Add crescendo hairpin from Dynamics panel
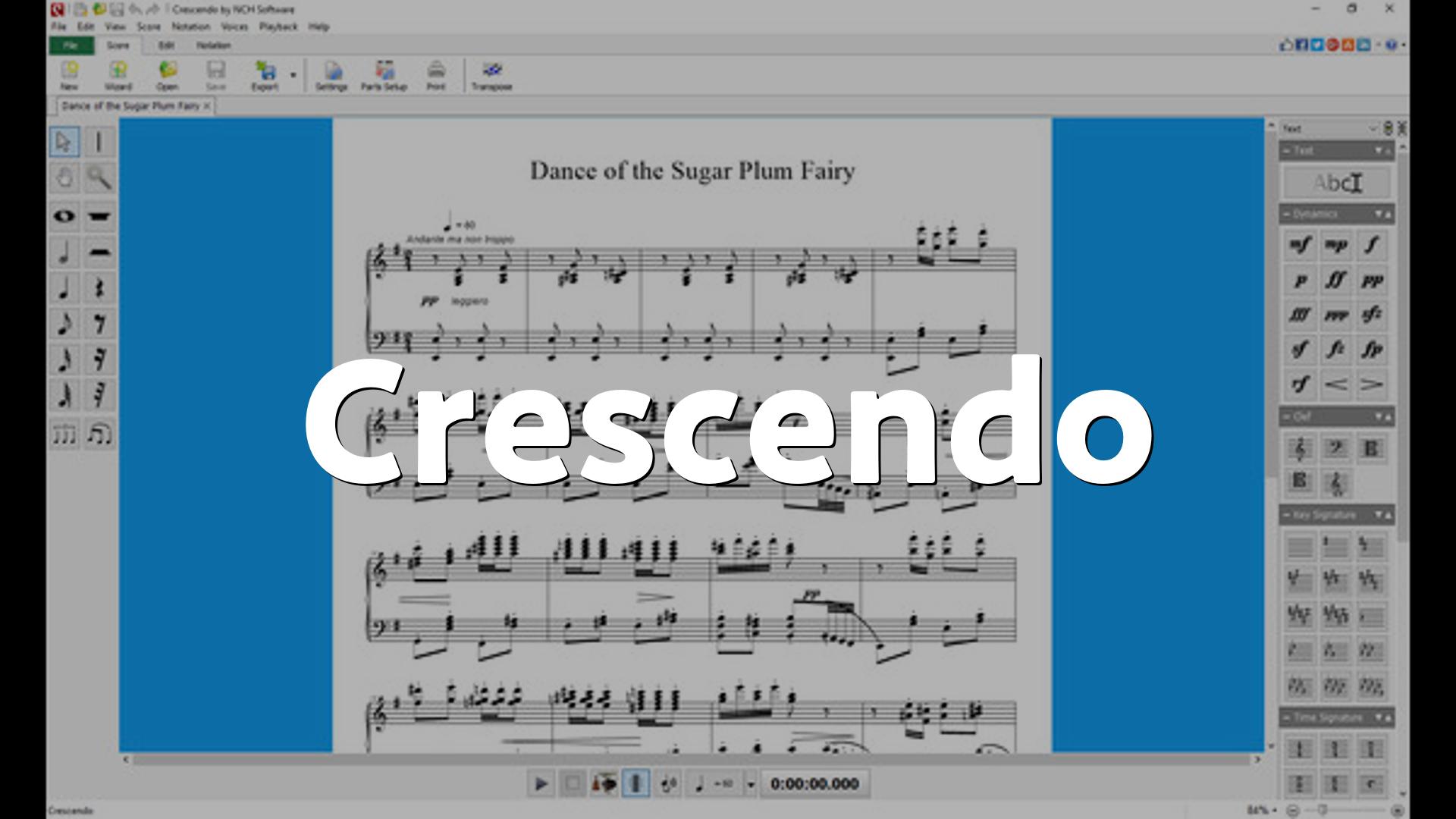Image resolution: width=1456 pixels, height=819 pixels. coord(1335,384)
